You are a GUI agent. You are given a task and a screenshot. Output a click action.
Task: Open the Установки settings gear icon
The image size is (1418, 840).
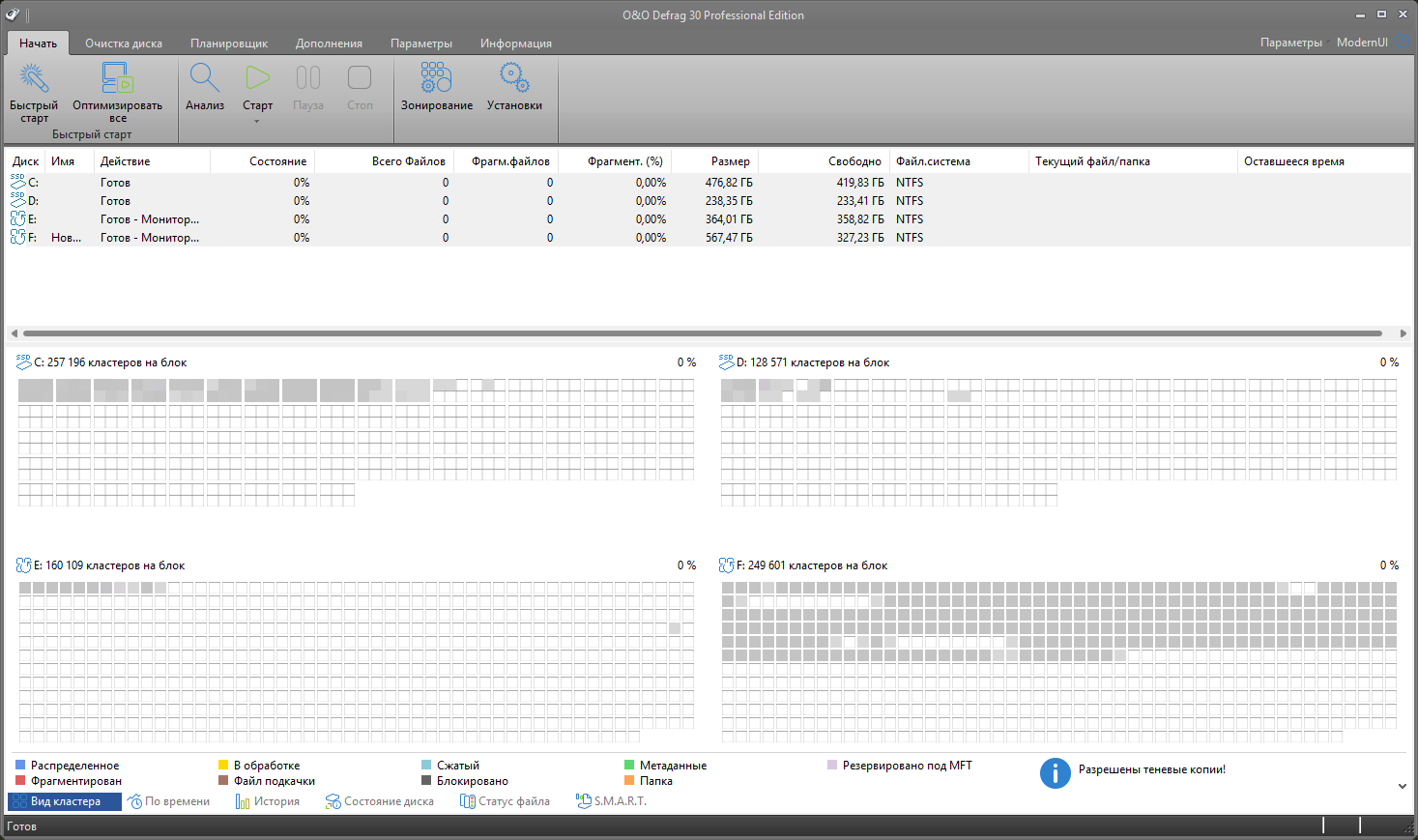514,79
